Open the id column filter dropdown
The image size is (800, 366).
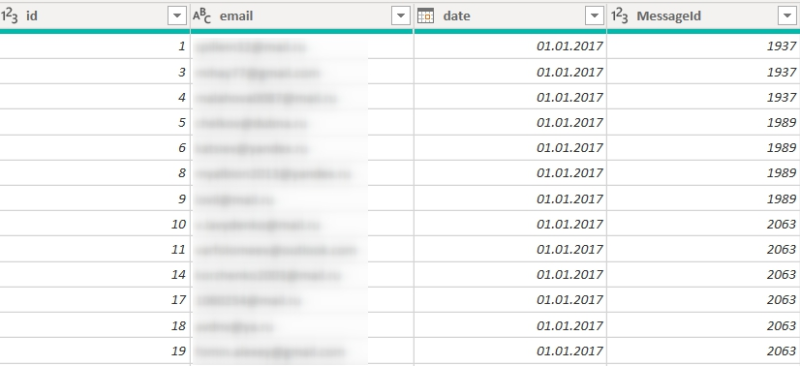pyautogui.click(x=177, y=16)
